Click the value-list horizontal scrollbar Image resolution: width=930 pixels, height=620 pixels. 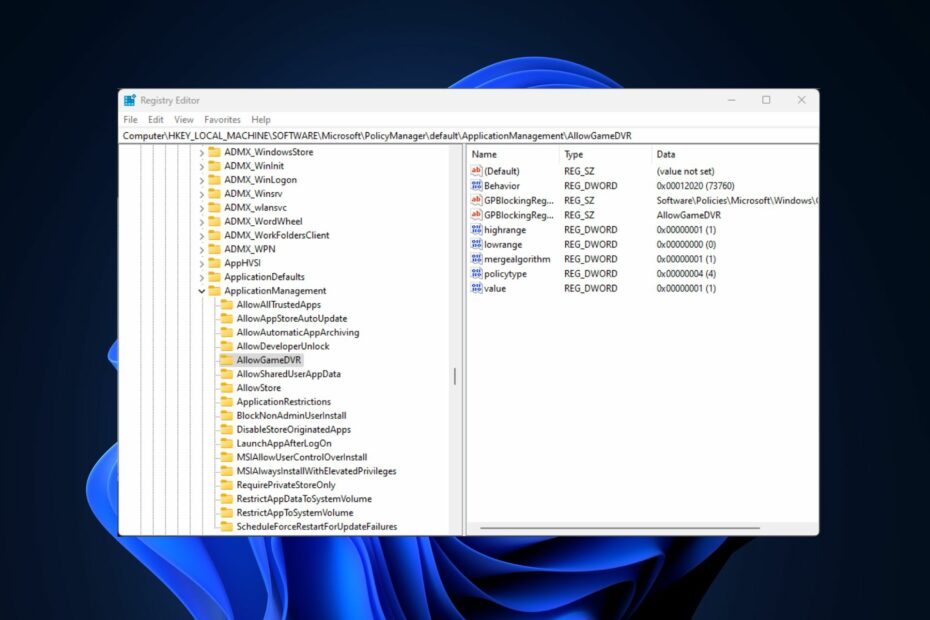click(x=620, y=527)
